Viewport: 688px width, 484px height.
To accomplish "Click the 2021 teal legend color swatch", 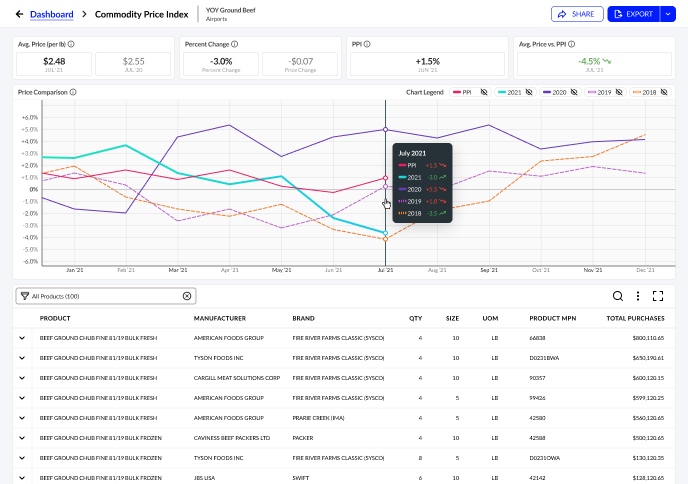I will point(502,92).
